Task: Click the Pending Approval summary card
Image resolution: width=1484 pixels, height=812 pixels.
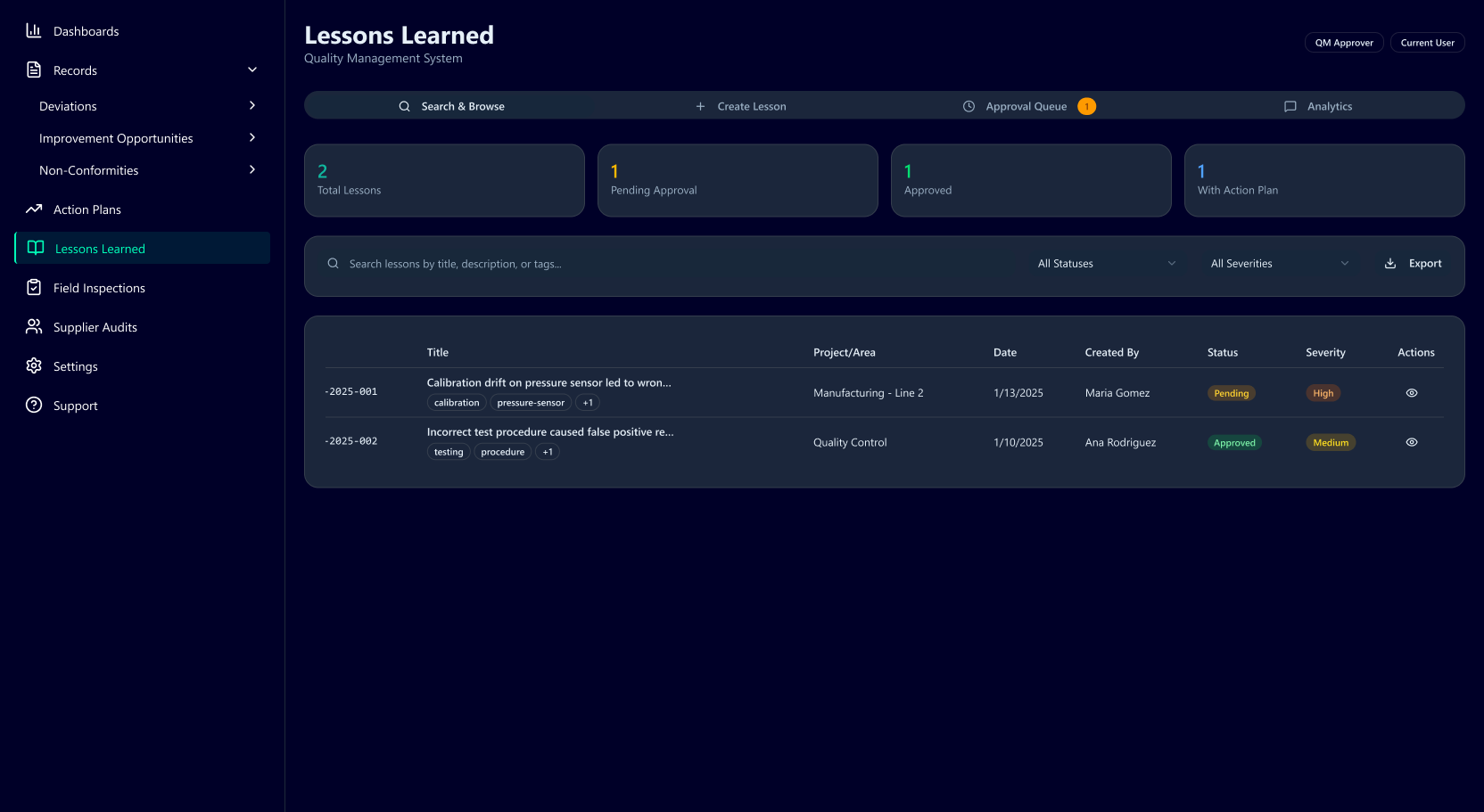Action: click(738, 181)
